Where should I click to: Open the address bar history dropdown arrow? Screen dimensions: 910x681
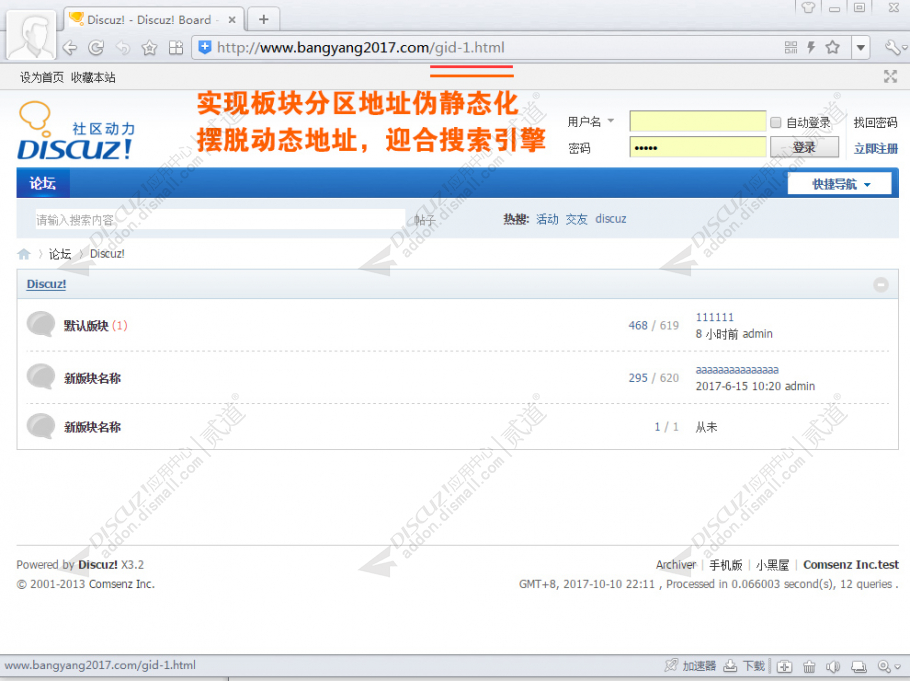(x=861, y=48)
